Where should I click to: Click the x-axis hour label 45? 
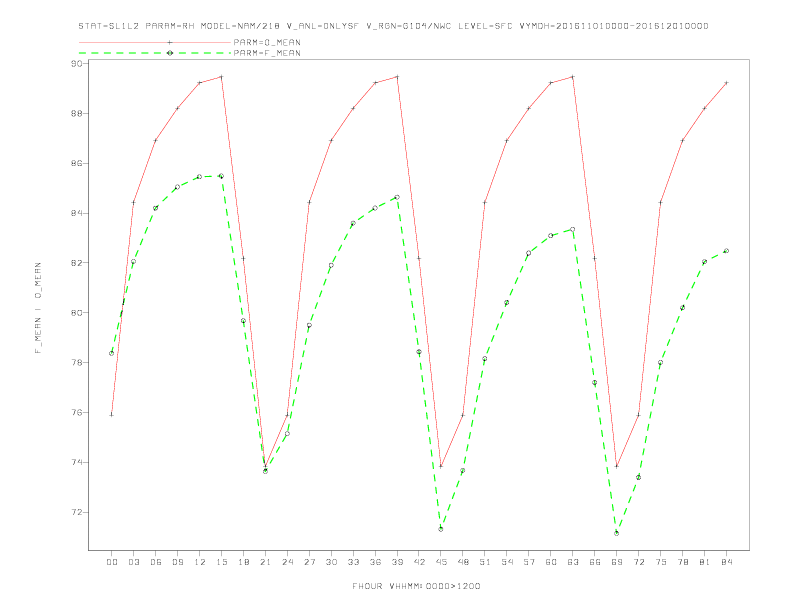pos(441,562)
